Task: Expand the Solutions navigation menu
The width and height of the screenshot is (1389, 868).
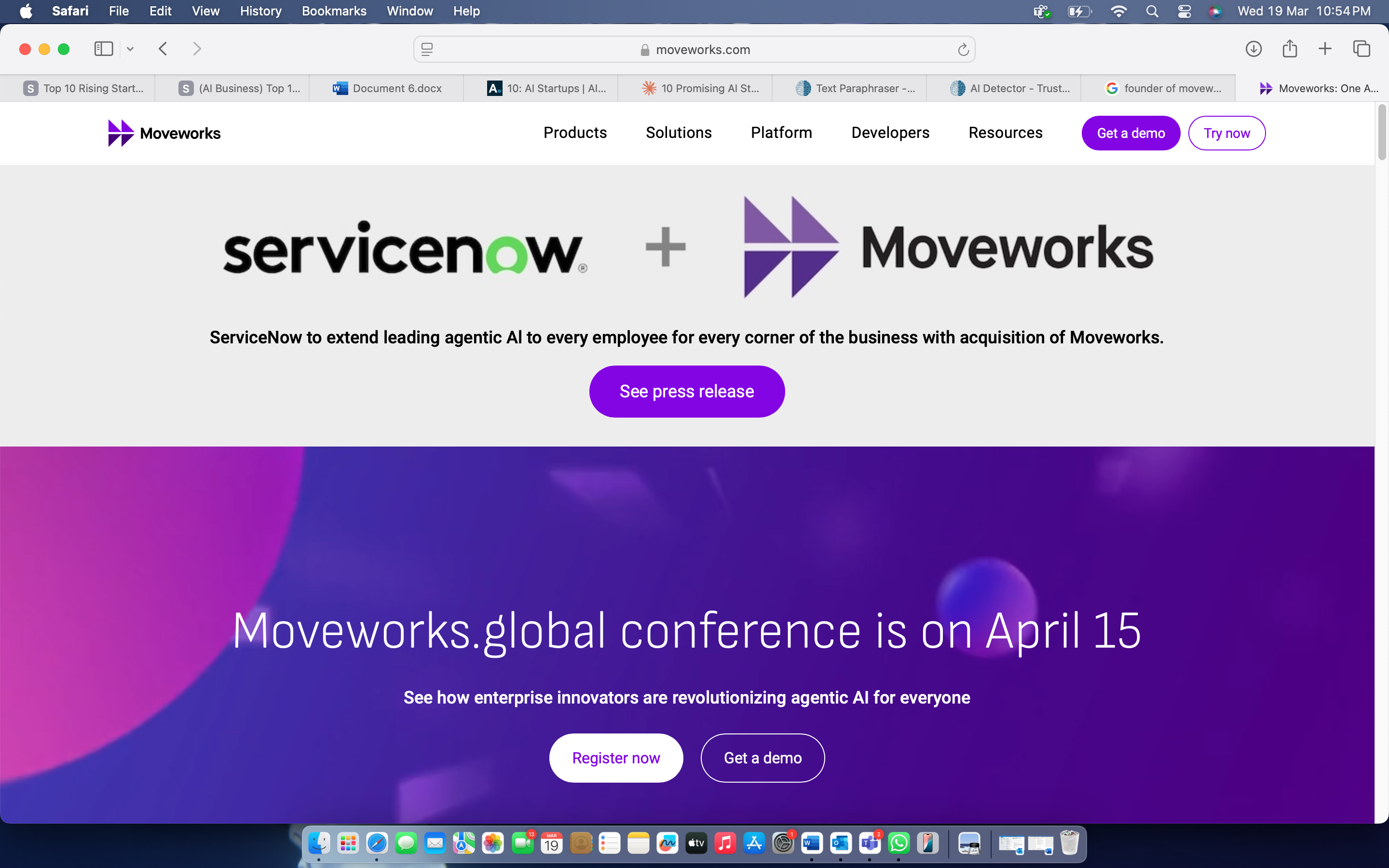Action: [x=679, y=133]
